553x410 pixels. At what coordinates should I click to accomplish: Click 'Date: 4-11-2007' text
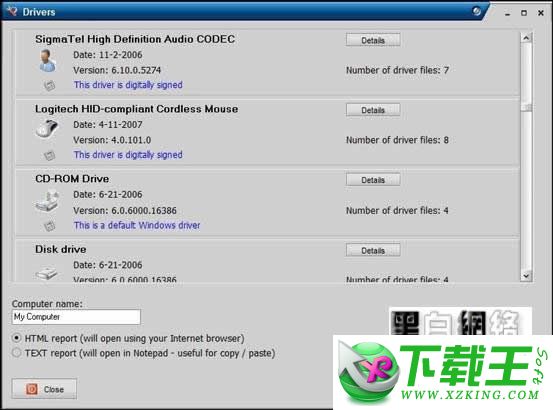tap(108, 125)
